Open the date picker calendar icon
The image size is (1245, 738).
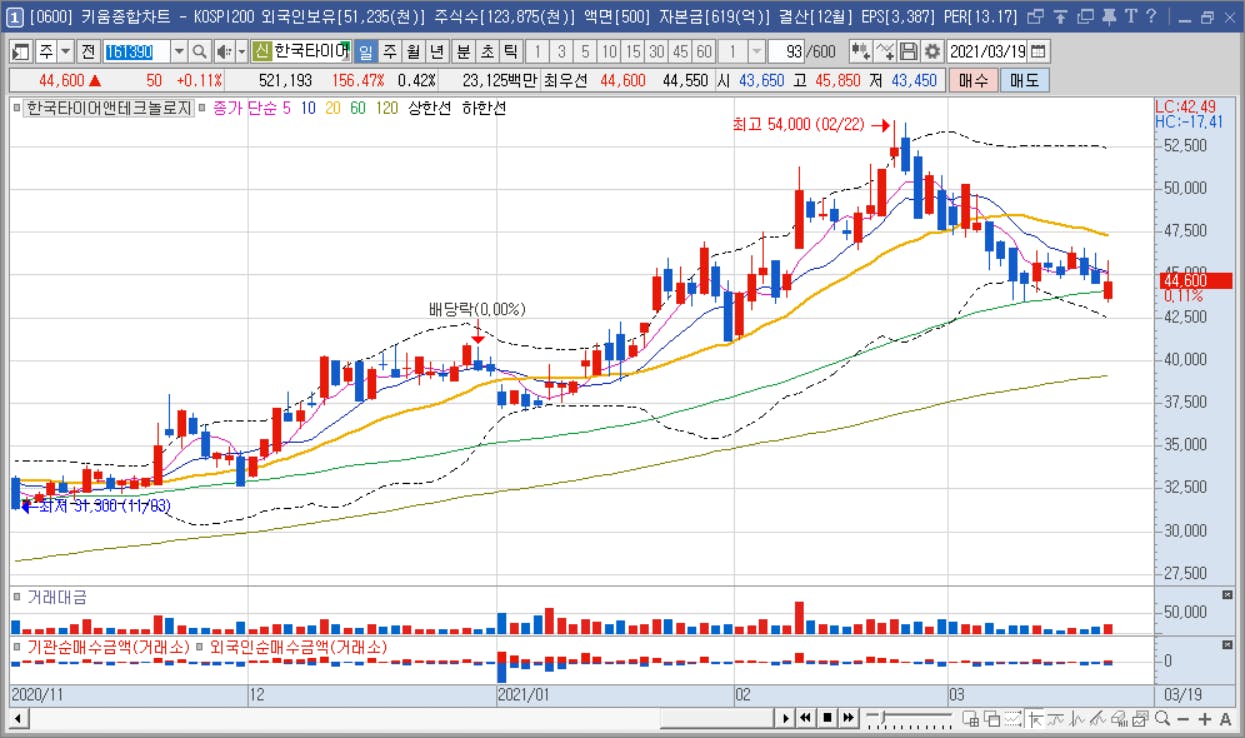pos(1038,51)
